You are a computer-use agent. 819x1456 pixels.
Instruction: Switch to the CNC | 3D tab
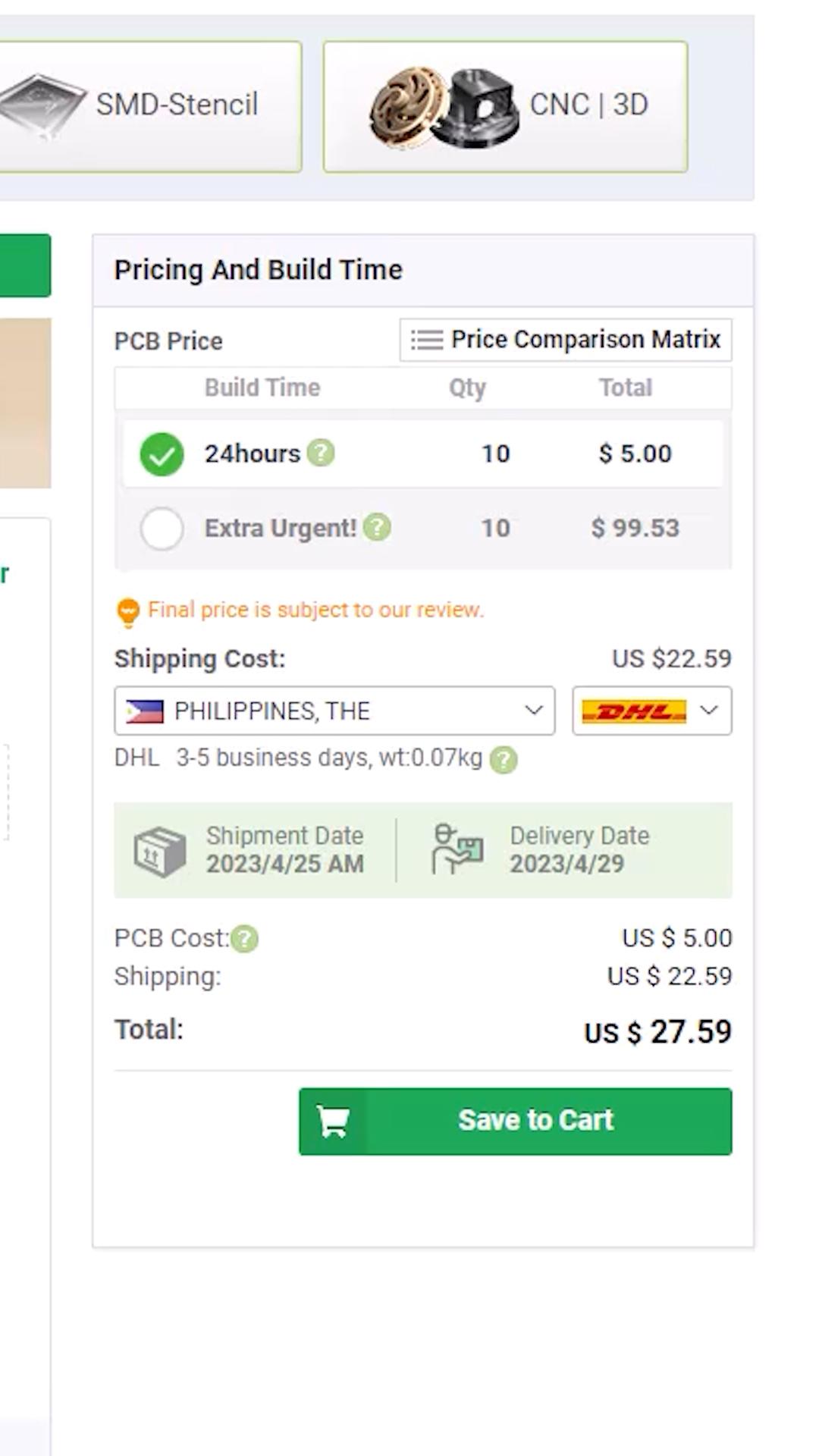click(588, 105)
